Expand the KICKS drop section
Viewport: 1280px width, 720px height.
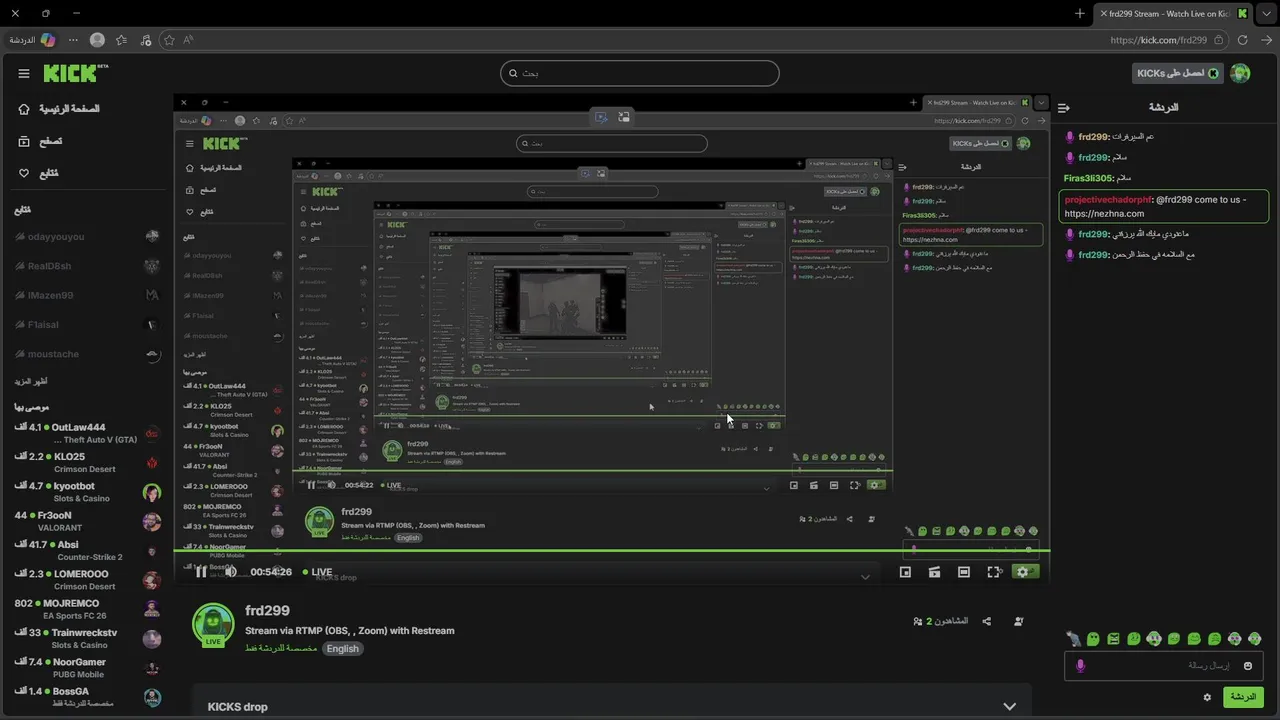[x=610, y=706]
